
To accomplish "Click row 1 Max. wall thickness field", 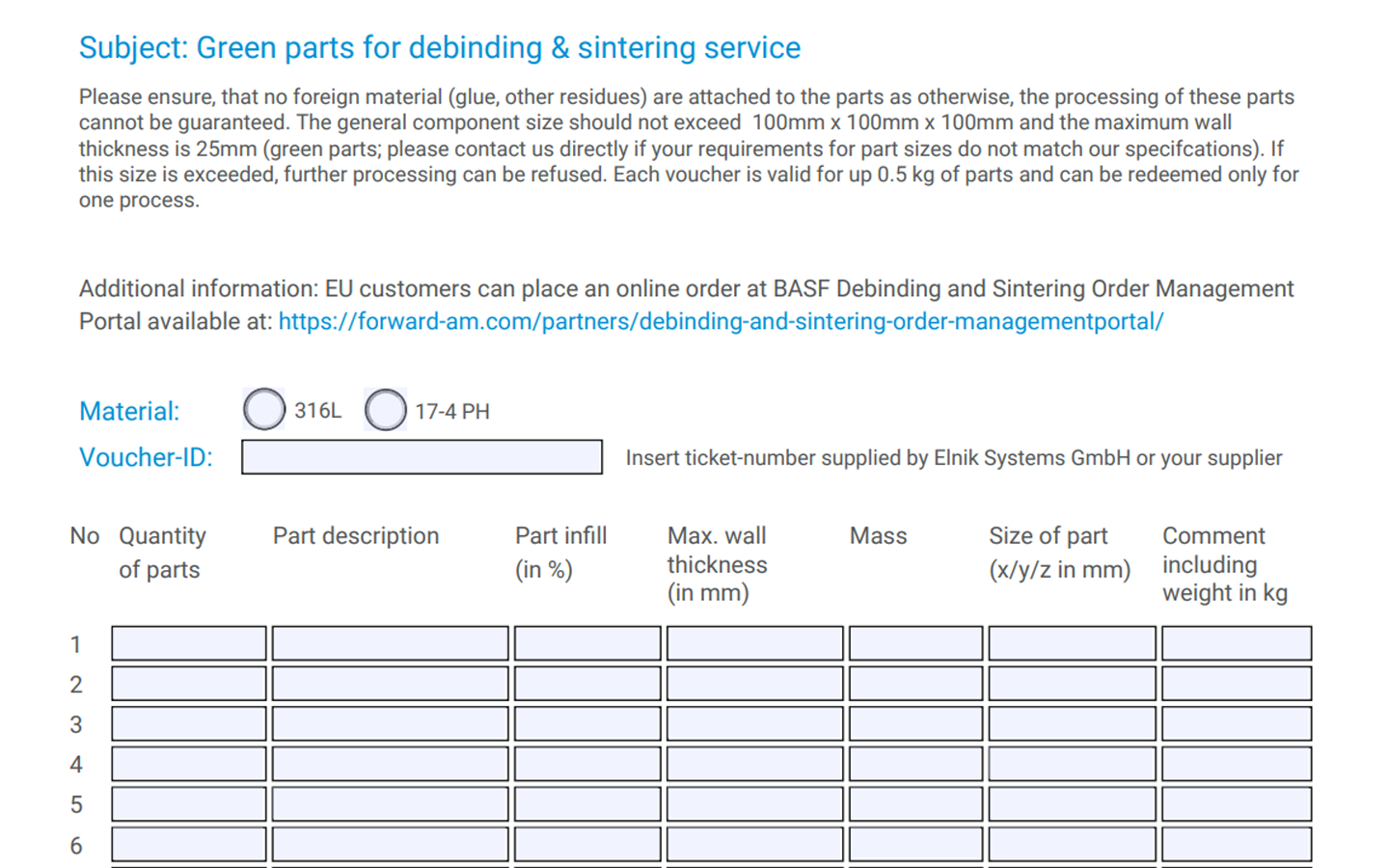I will coord(754,643).
